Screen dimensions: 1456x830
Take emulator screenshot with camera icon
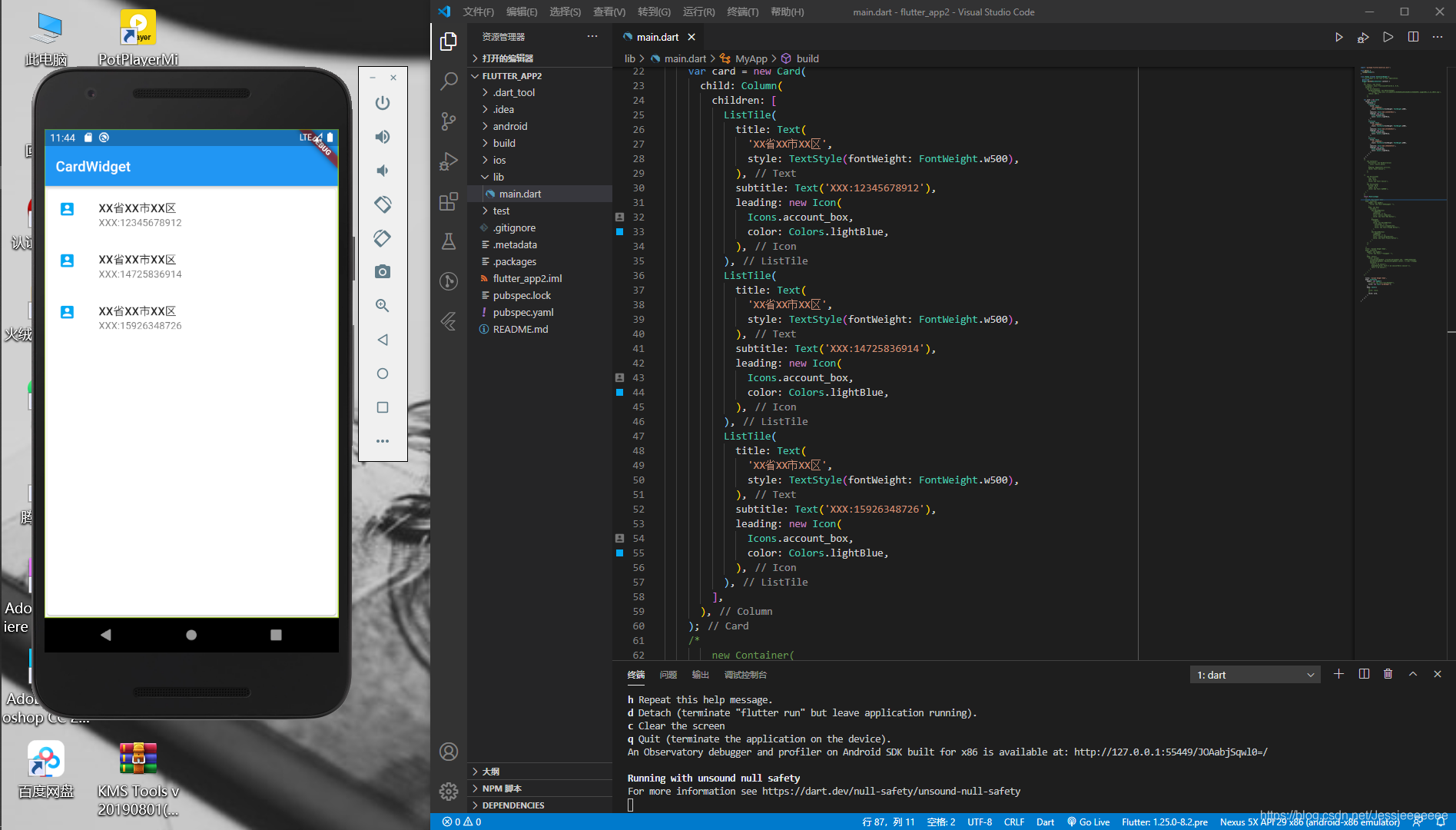[383, 272]
